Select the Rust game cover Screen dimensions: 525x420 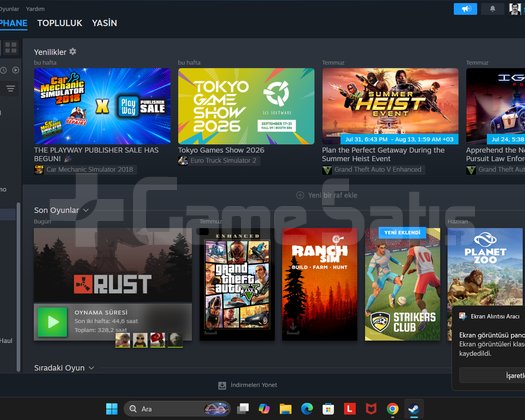[x=113, y=266]
